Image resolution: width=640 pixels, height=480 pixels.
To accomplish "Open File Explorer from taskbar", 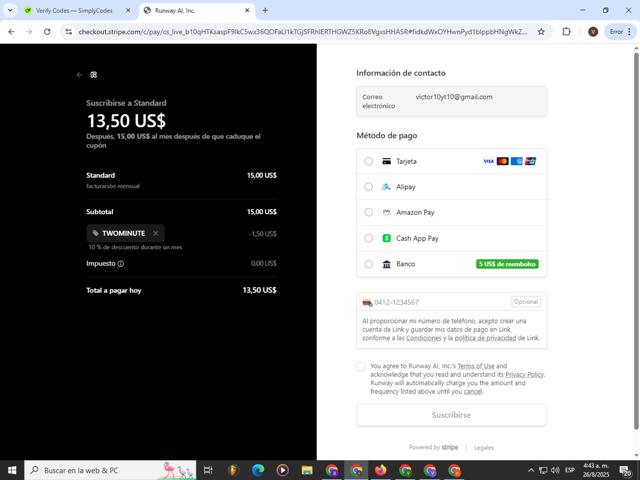I will pos(307,470).
